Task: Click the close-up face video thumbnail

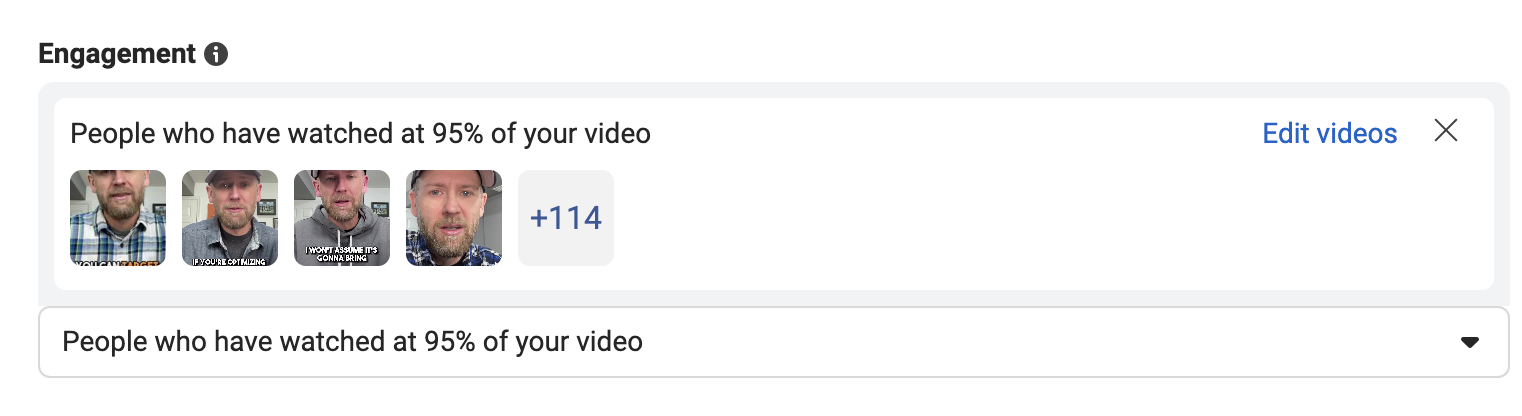Action: tap(454, 218)
